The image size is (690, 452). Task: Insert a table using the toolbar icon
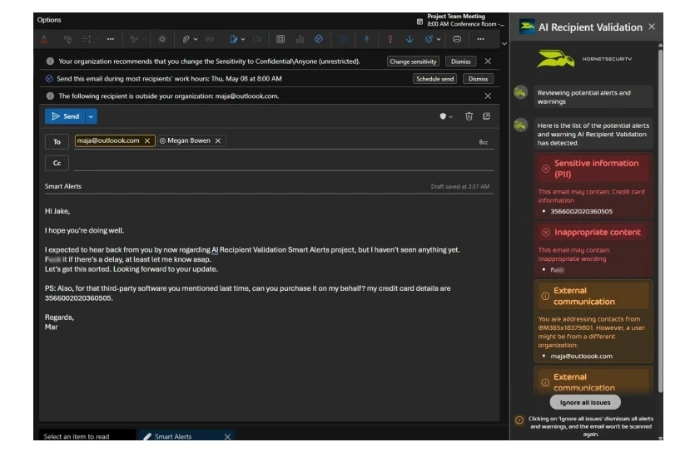pos(281,39)
